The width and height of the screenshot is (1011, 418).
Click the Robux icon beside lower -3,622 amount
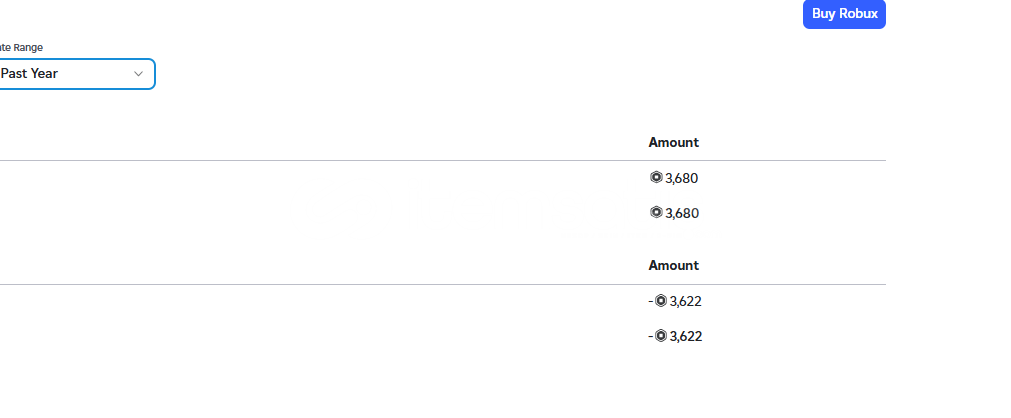pyautogui.click(x=660, y=336)
